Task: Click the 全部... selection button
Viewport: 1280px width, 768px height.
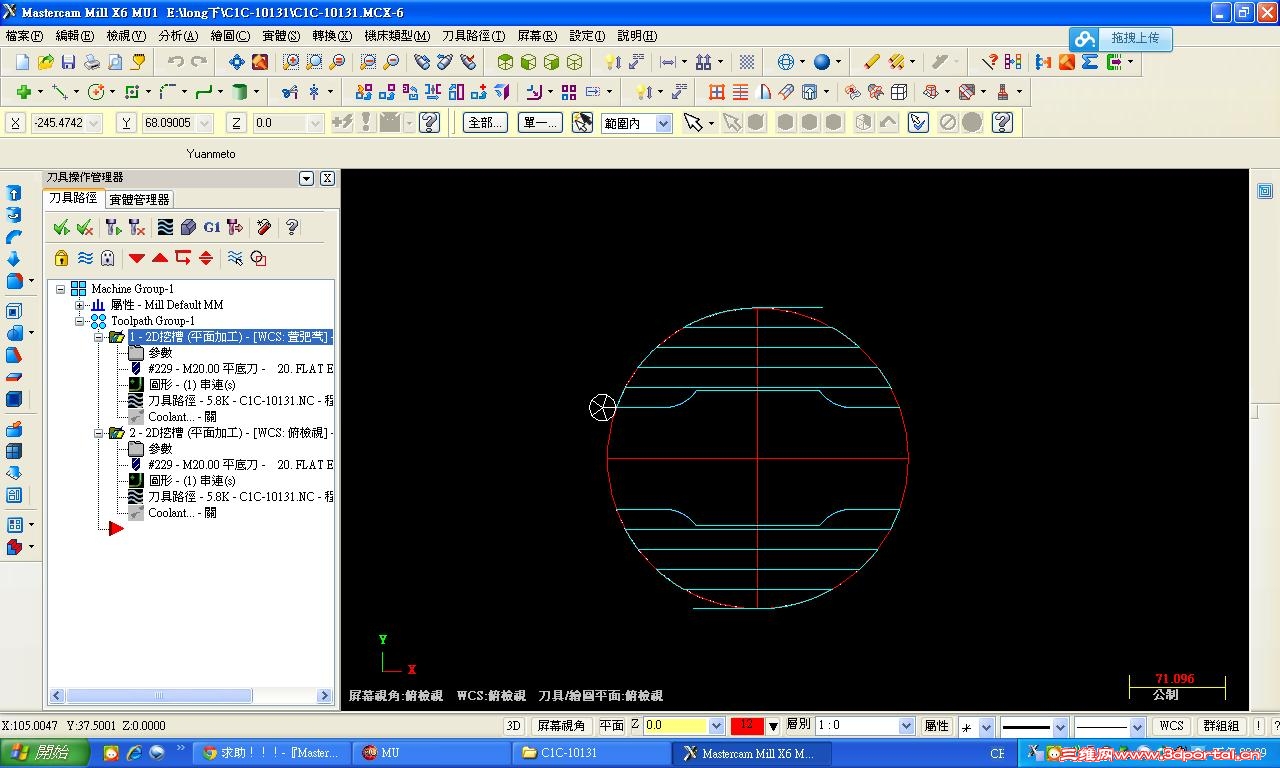Action: (x=485, y=123)
